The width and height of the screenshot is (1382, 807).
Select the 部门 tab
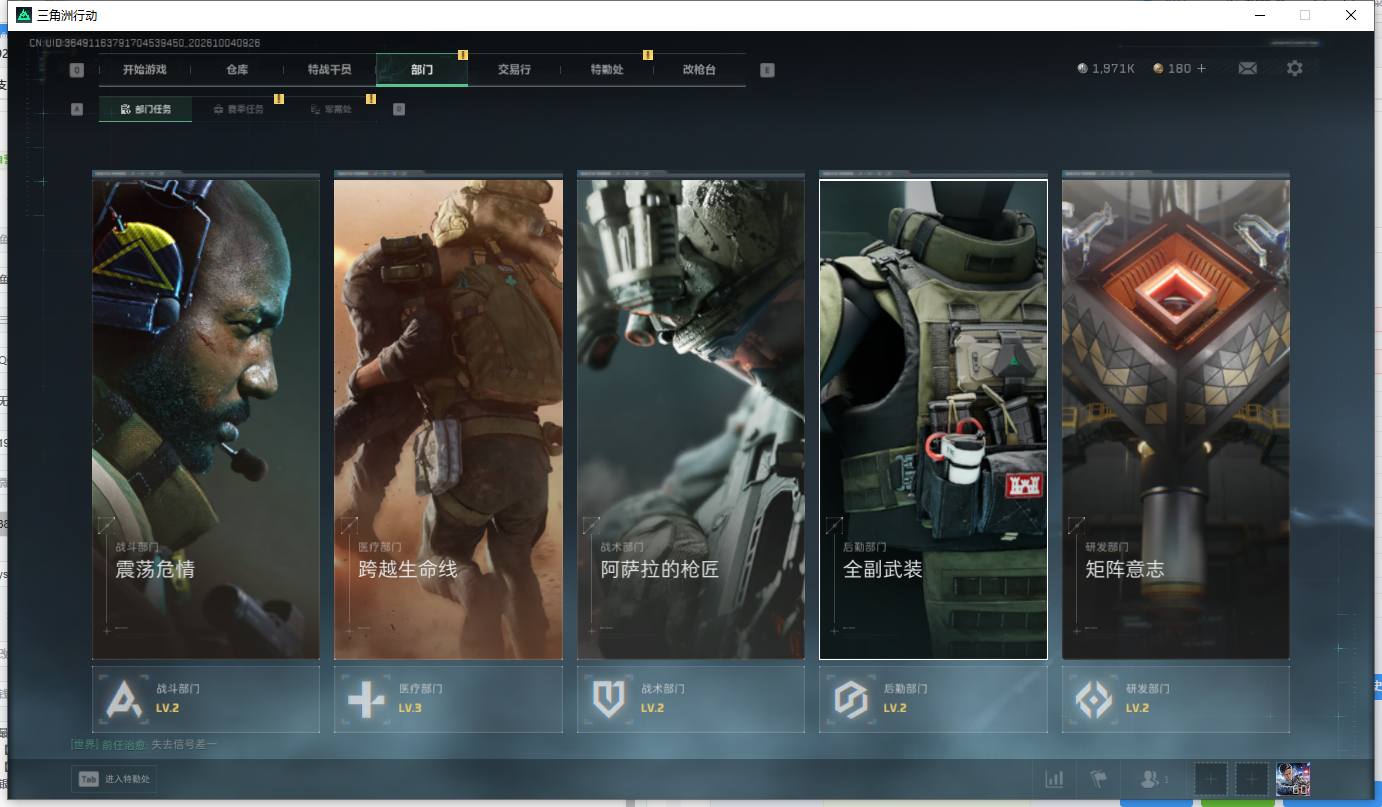(422, 70)
